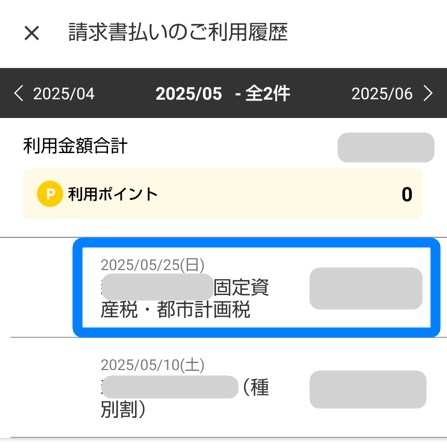
Task: Close the 請求書払いのご利用履歴 screen with X
Action: pyautogui.click(x=32, y=33)
